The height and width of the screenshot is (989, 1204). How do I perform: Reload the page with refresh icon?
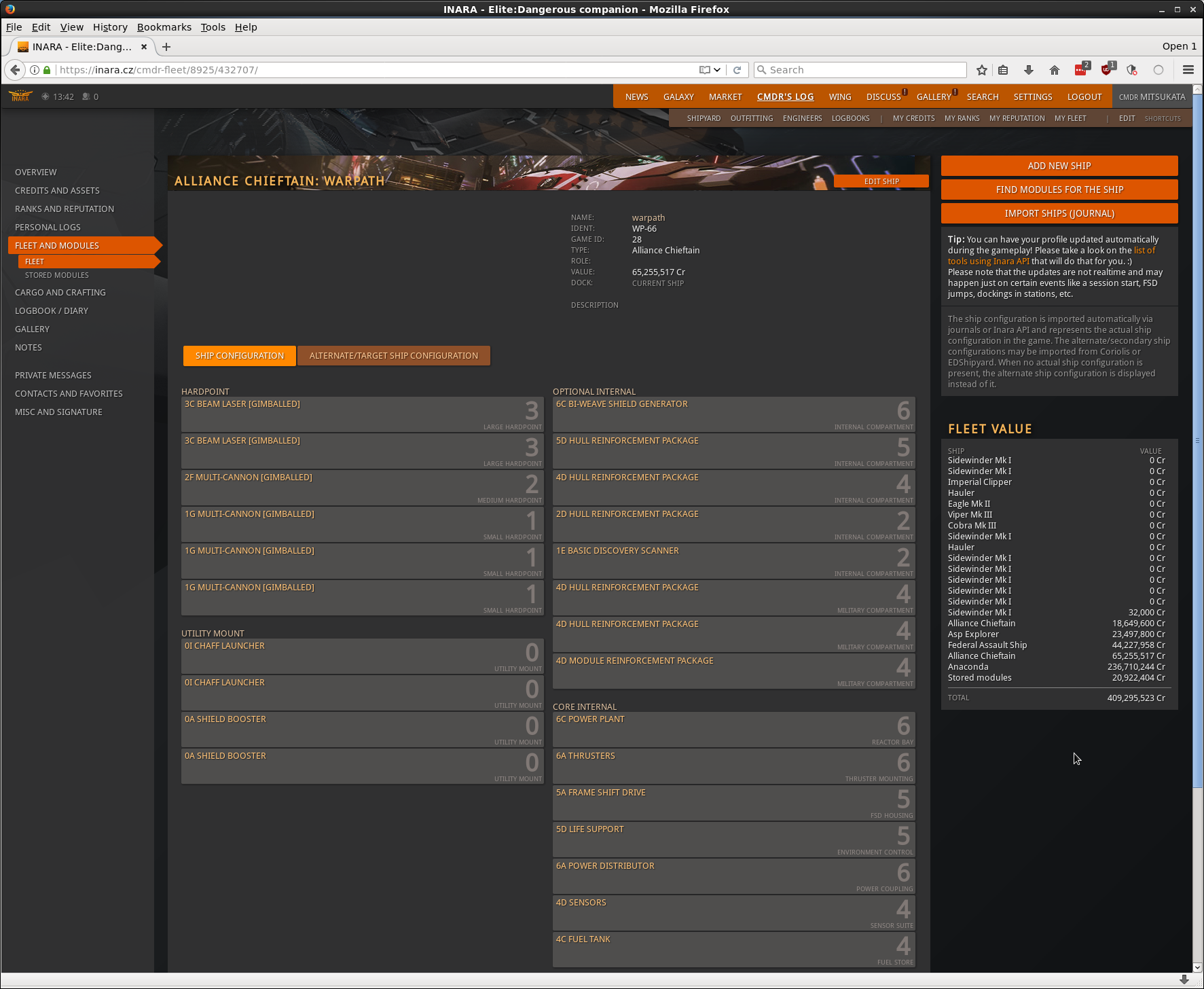click(737, 70)
